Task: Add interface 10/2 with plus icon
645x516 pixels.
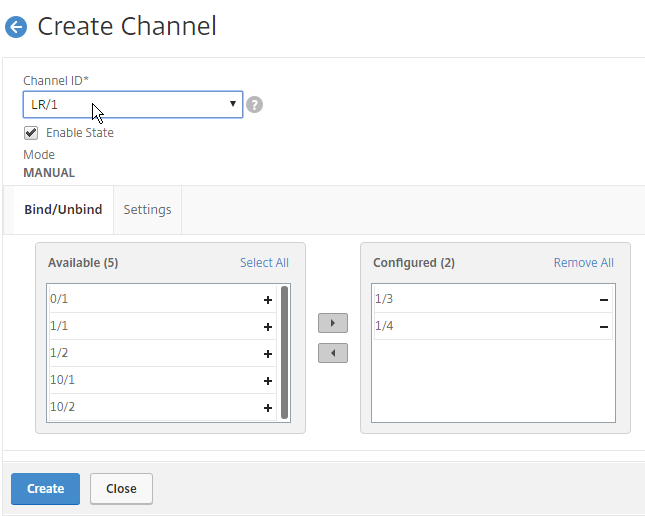Action: click(x=268, y=408)
